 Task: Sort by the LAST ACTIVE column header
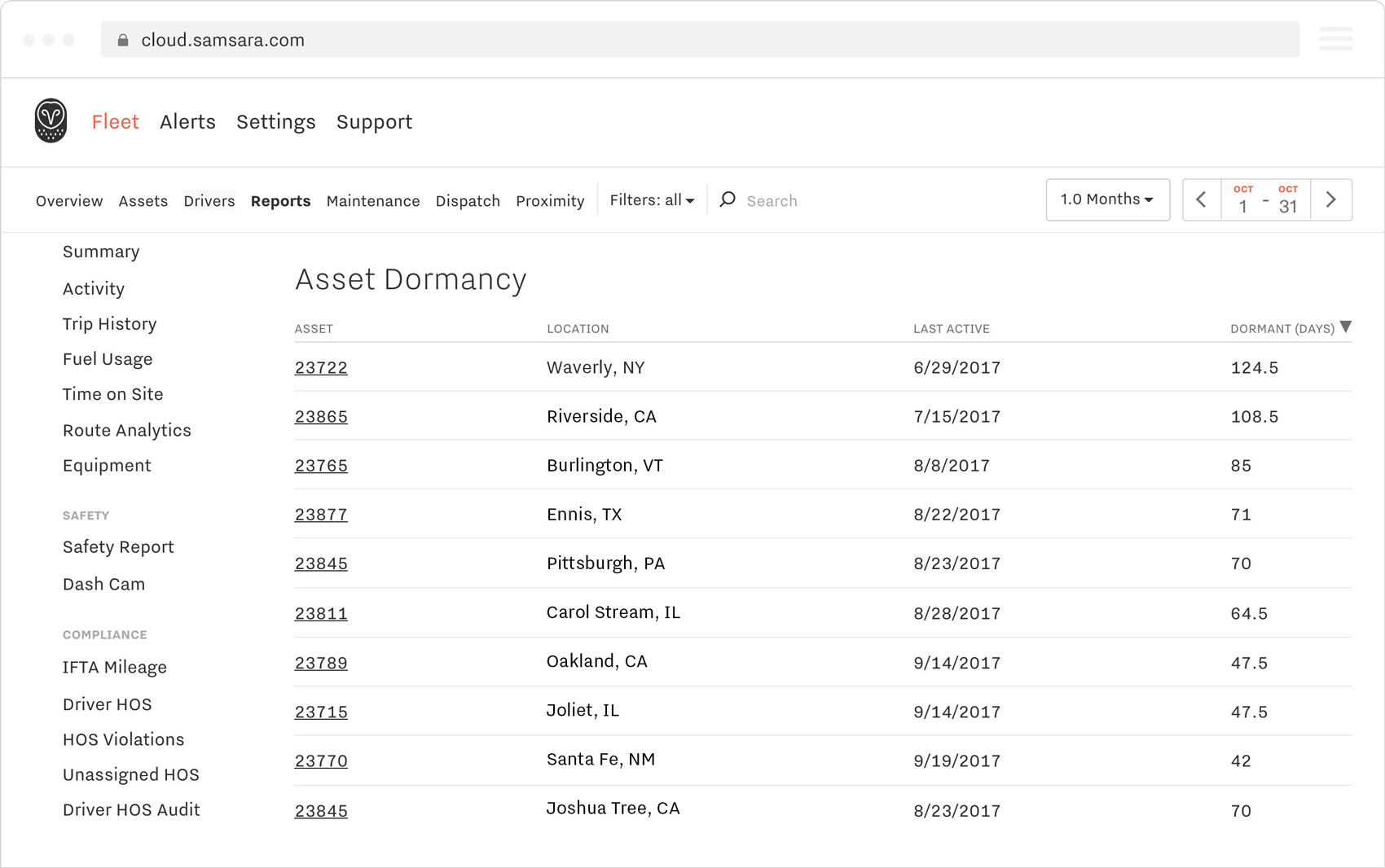(952, 329)
